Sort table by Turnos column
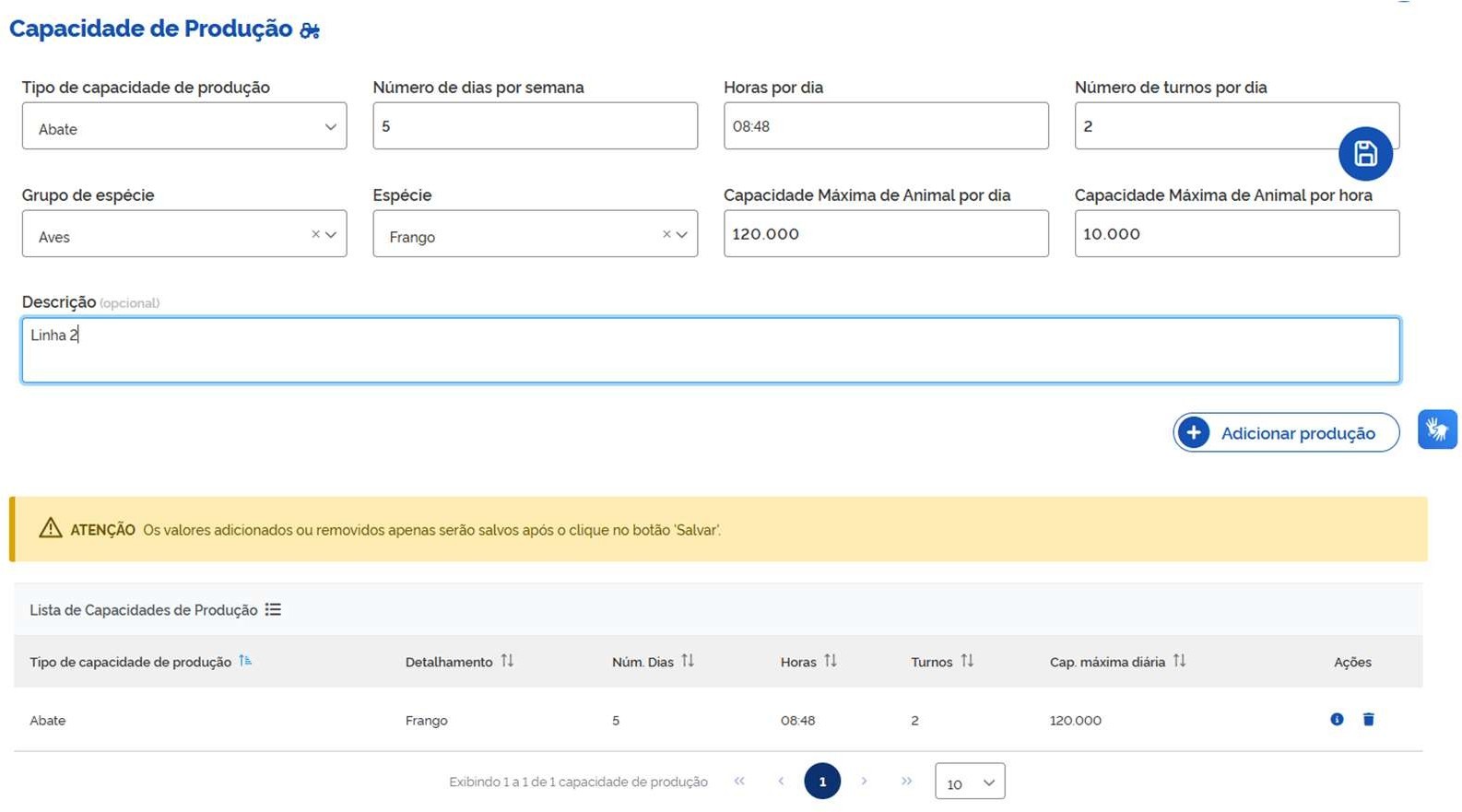Screen dimensions: 1462x812 (967, 661)
